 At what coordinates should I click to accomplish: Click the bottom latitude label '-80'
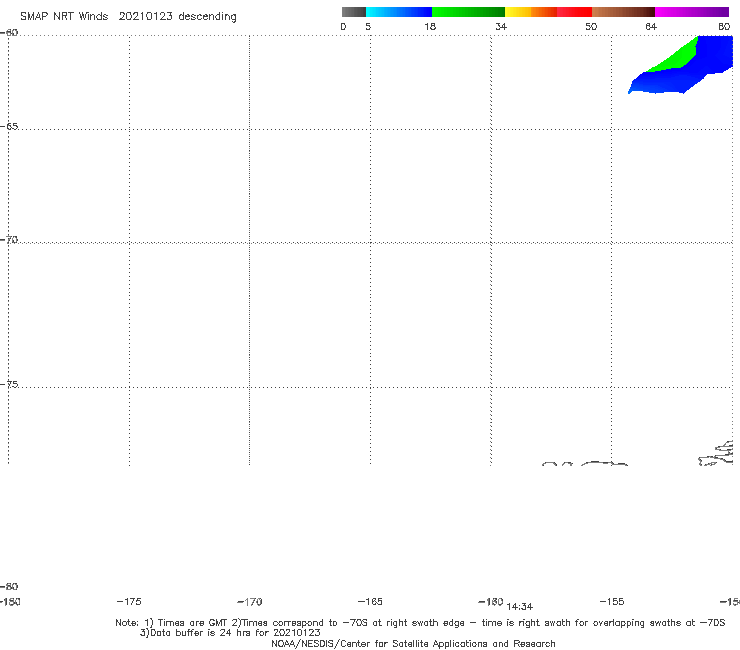(x=9, y=586)
